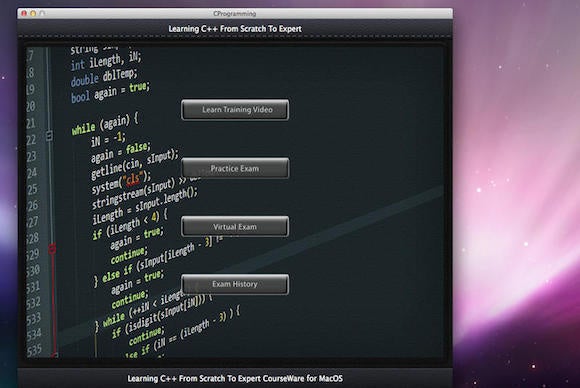Open the Learn Training Video section

pos(235,109)
